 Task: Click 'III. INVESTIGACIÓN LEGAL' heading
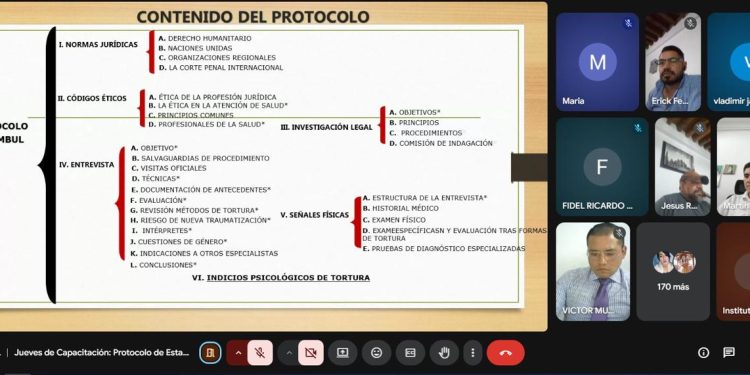coord(326,127)
